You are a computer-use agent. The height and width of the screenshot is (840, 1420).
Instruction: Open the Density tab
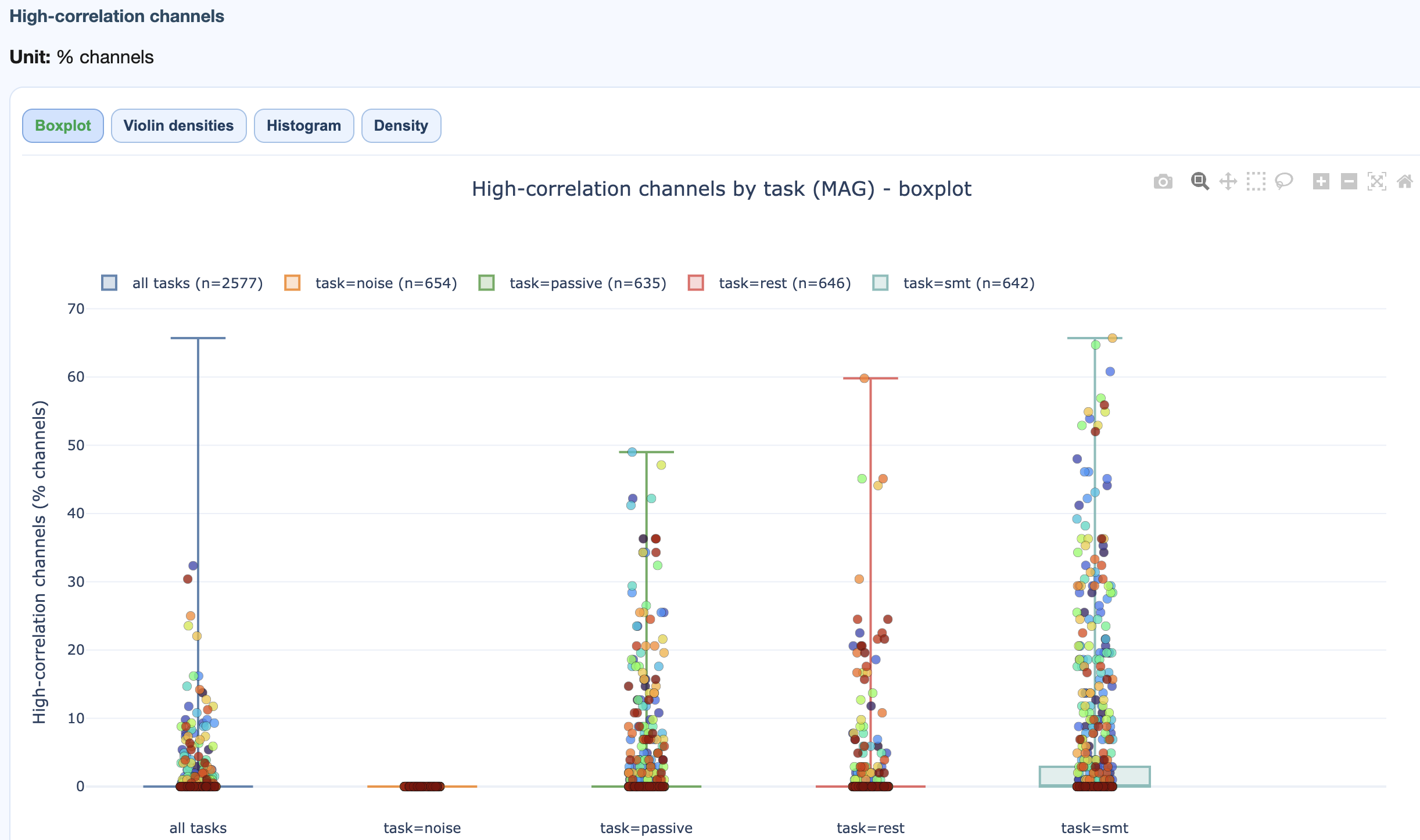click(401, 125)
